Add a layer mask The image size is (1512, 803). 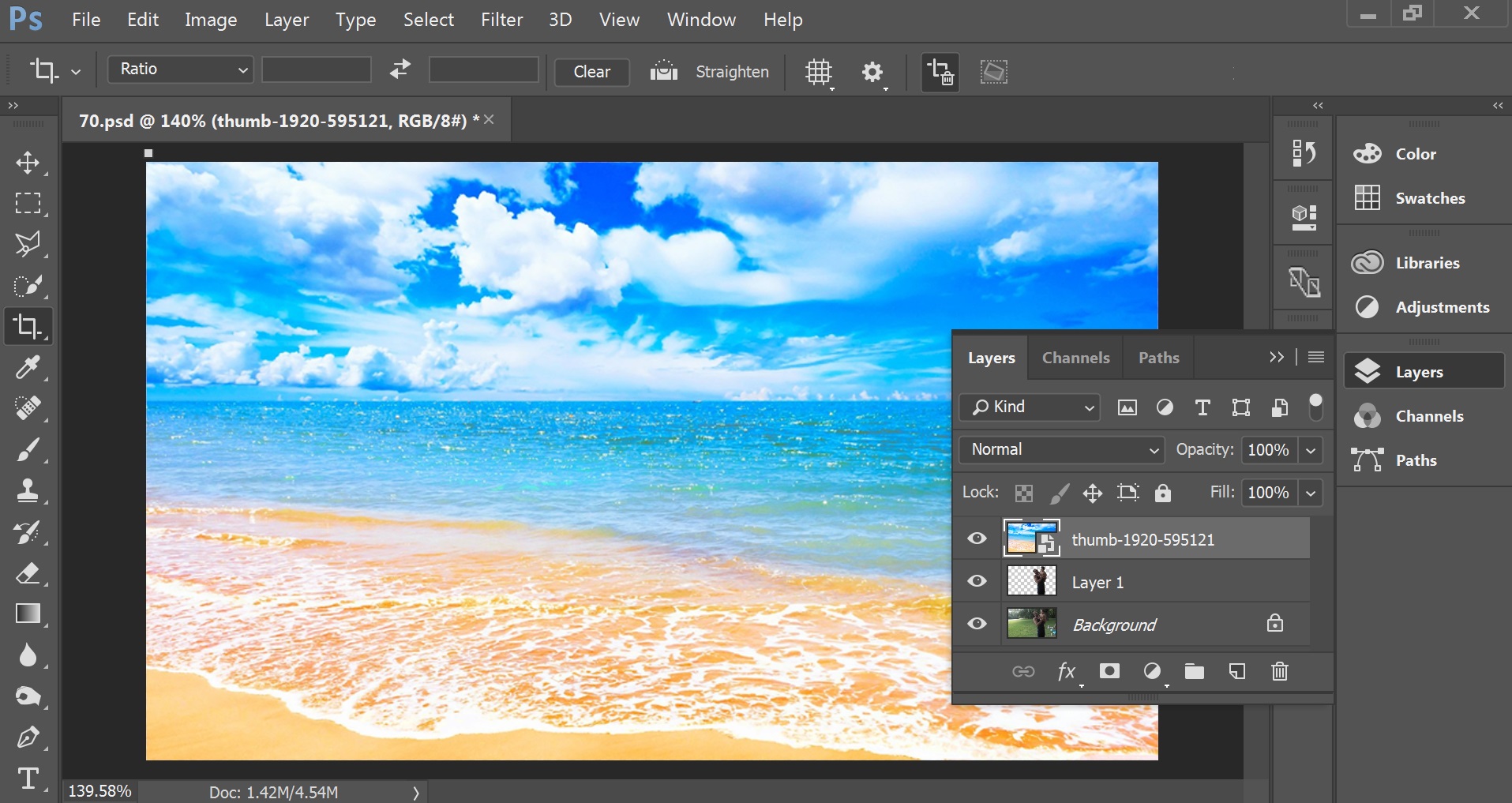[x=1109, y=671]
